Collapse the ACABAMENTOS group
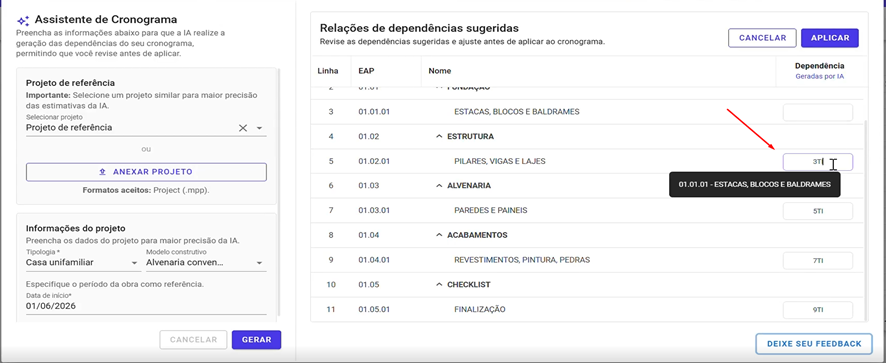The width and height of the screenshot is (886, 363). pyautogui.click(x=438, y=235)
